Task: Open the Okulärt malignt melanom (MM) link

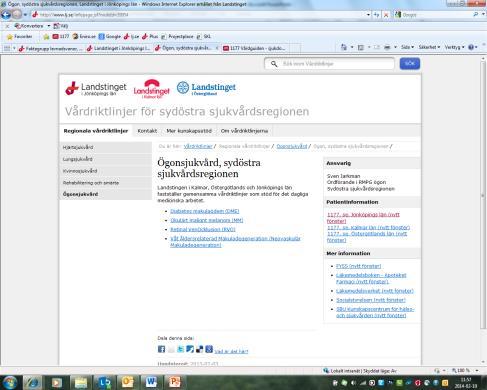Action: (207, 220)
